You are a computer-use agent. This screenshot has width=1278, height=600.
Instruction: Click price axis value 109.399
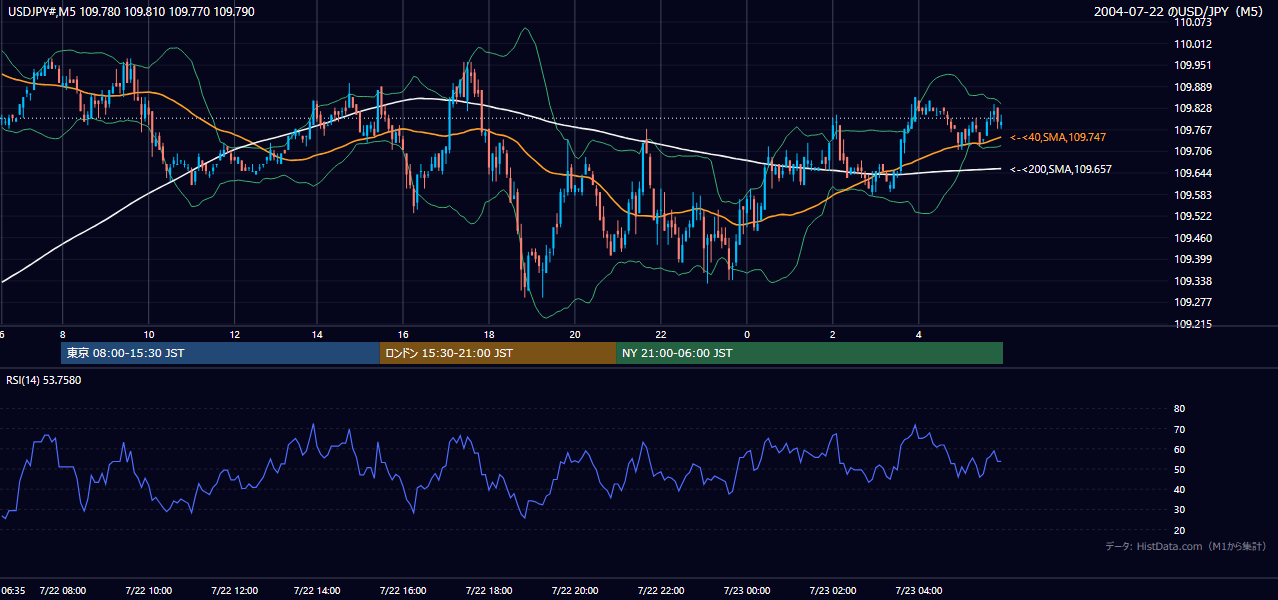[x=1194, y=259]
